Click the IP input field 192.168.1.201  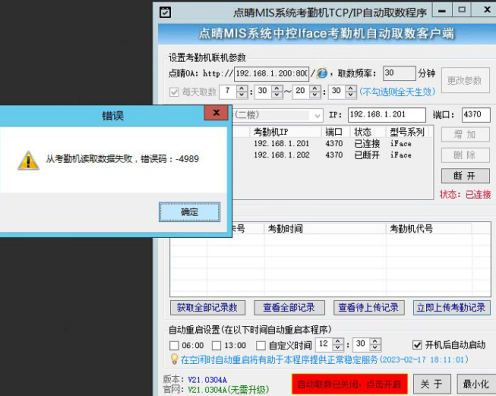(387, 115)
